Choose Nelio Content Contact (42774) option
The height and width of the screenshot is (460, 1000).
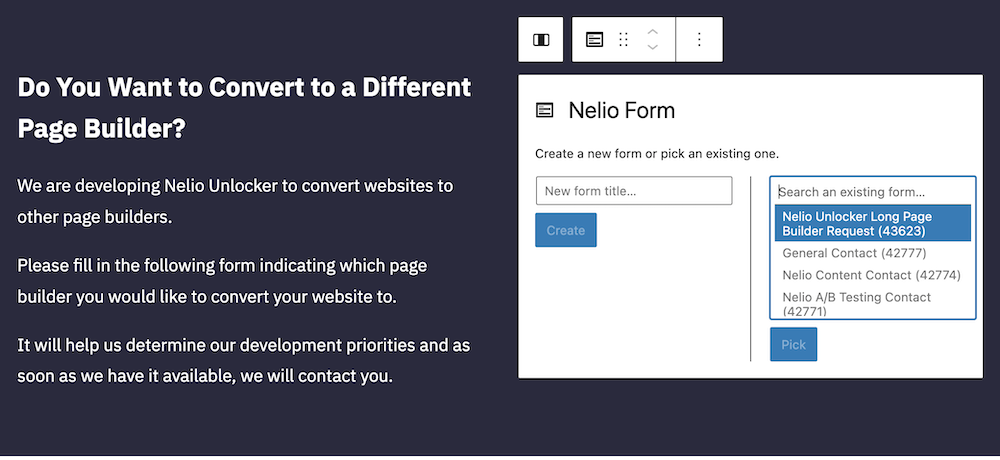871,275
